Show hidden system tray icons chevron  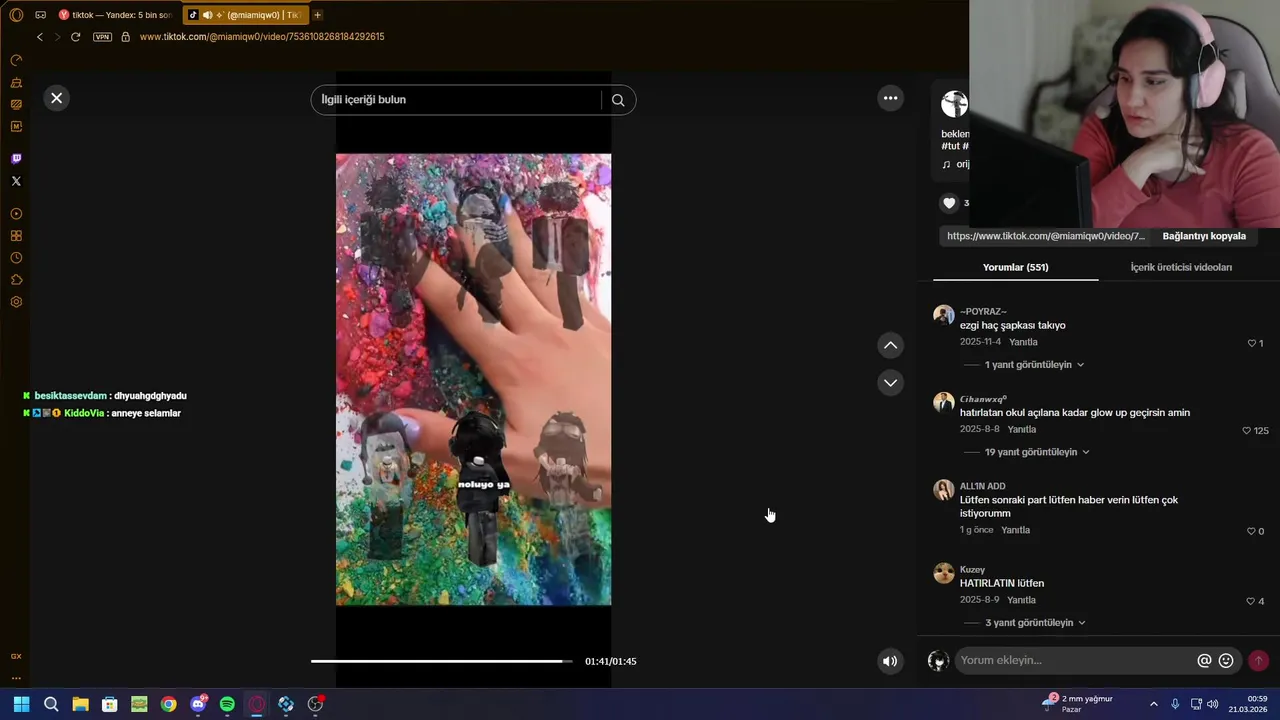click(1153, 704)
